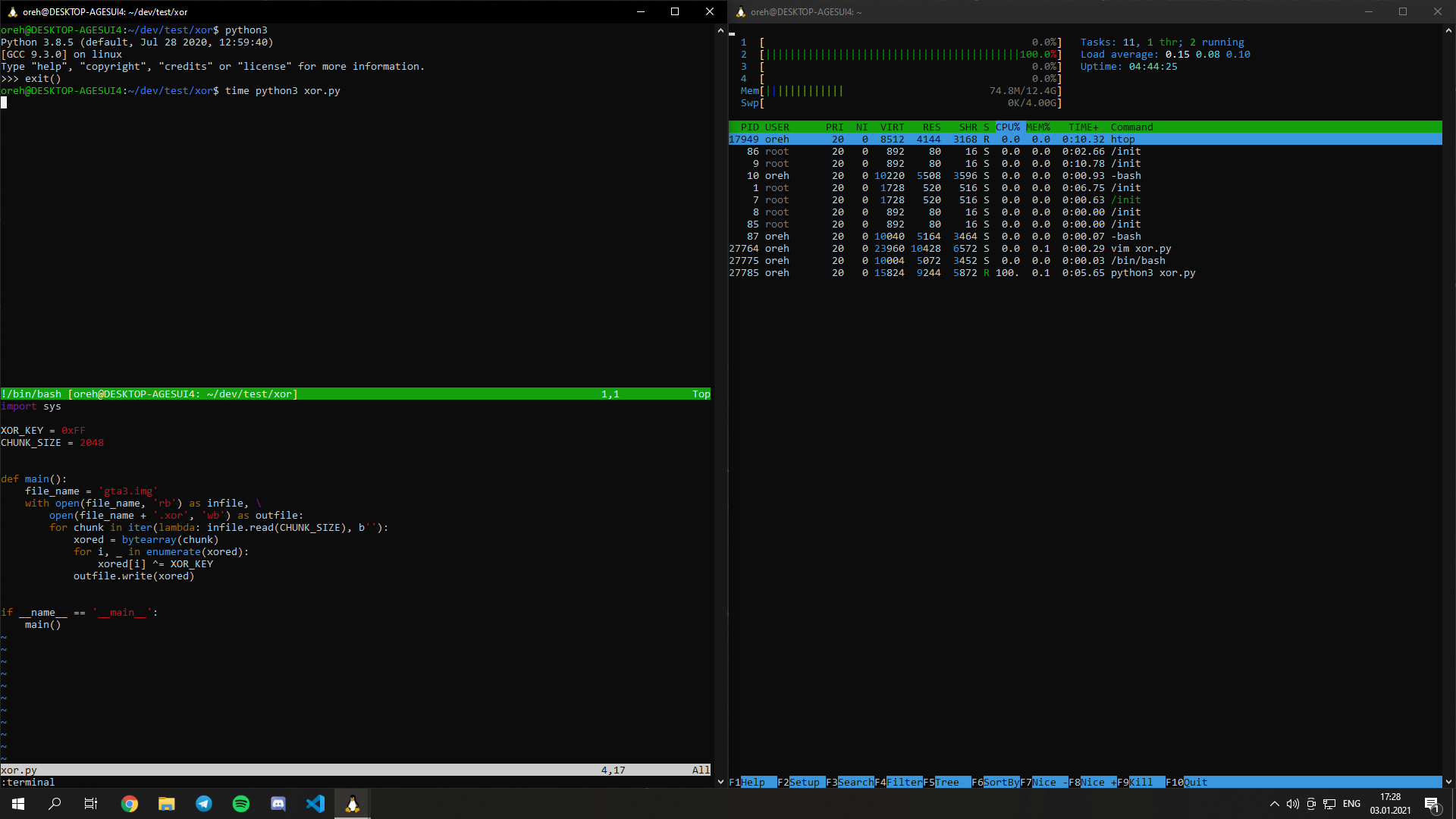Click F10 Quit in htop footer
Screen dimensions: 1456x819
click(x=1195, y=782)
